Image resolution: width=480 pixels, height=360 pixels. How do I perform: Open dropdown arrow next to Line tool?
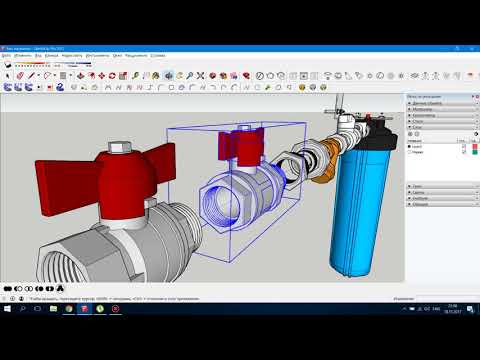point(38,76)
